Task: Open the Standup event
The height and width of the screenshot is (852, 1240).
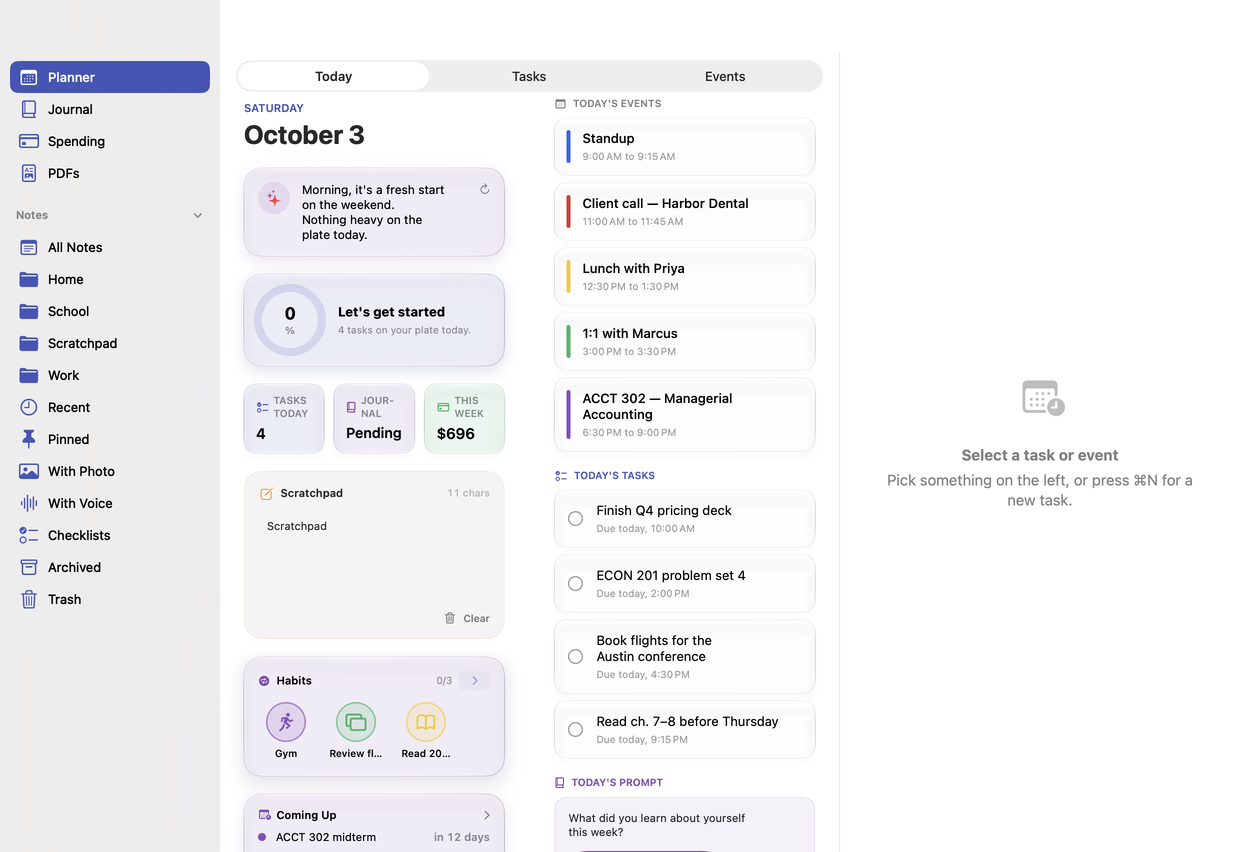Action: (x=685, y=146)
